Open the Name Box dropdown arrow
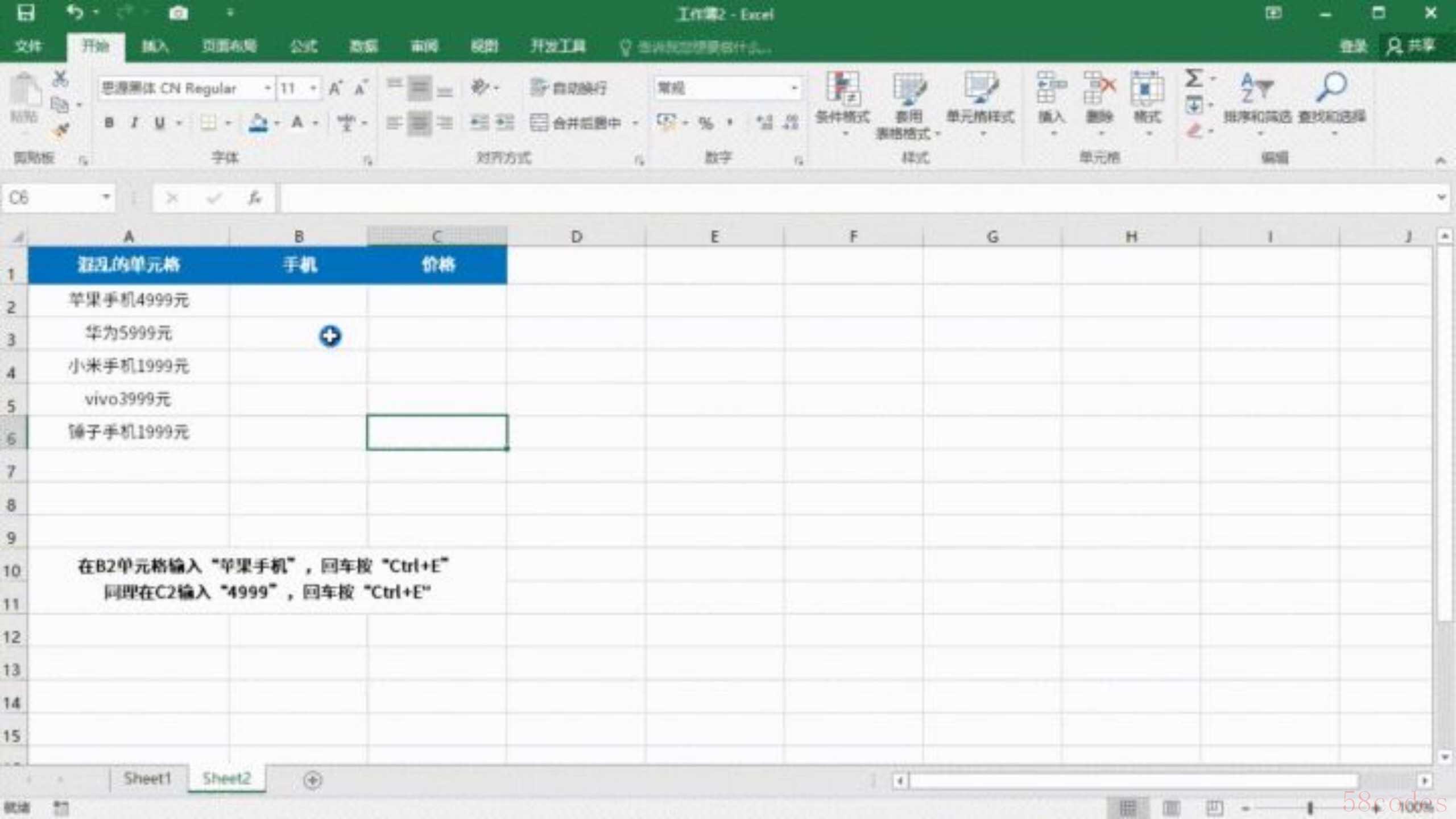This screenshot has height=819, width=1456. (x=106, y=197)
